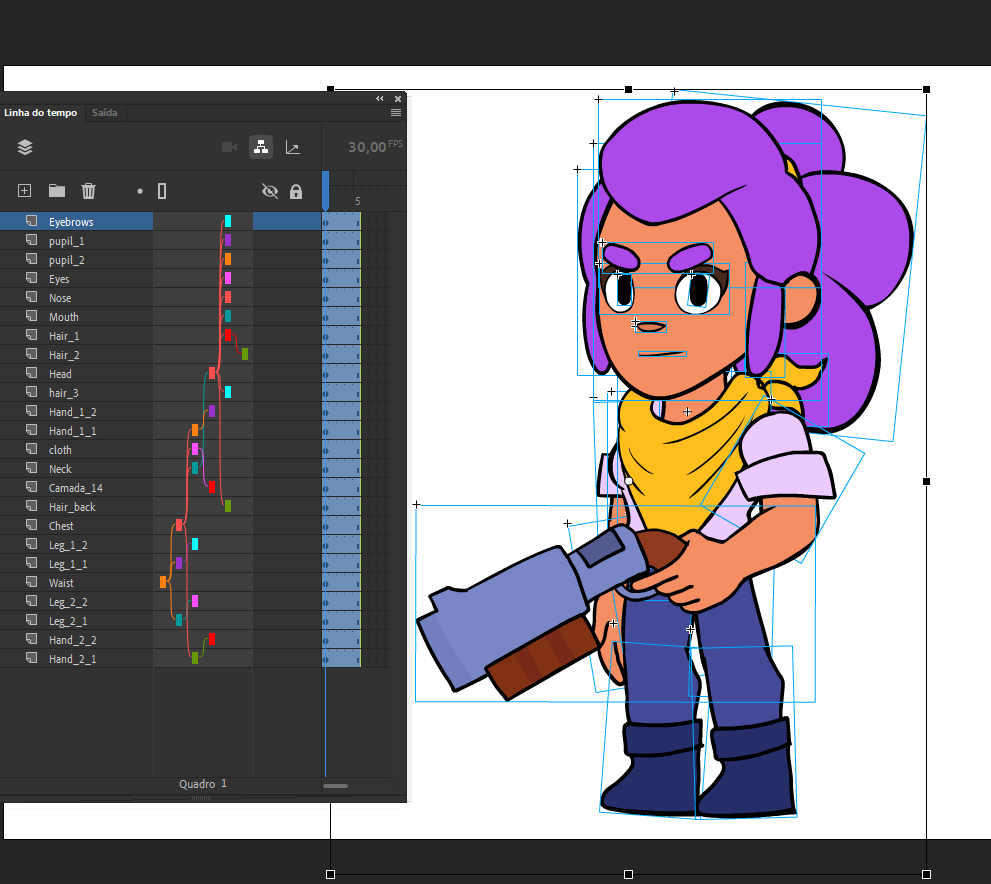
Task: Click the Eyebrows layer type icon
Action: 31,221
